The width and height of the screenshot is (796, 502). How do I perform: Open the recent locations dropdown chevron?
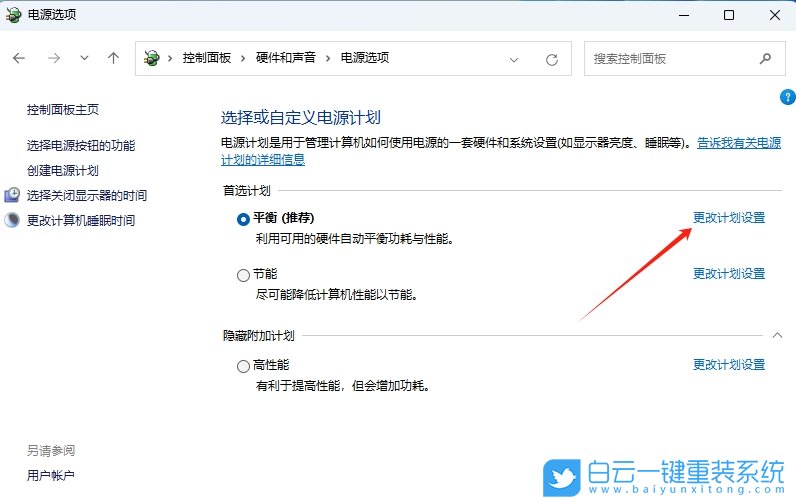(x=84, y=58)
